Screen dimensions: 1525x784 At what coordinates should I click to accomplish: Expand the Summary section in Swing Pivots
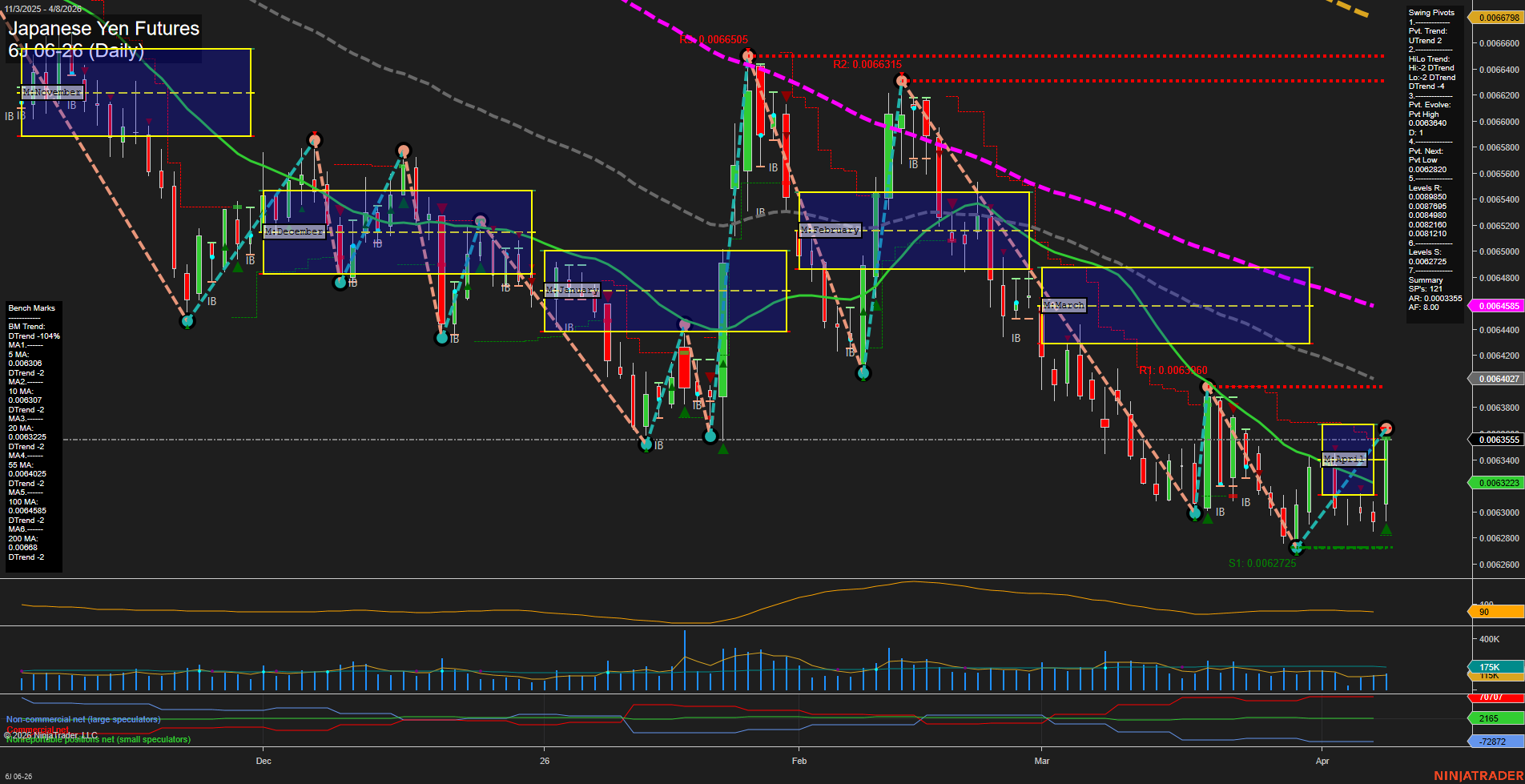click(1425, 280)
